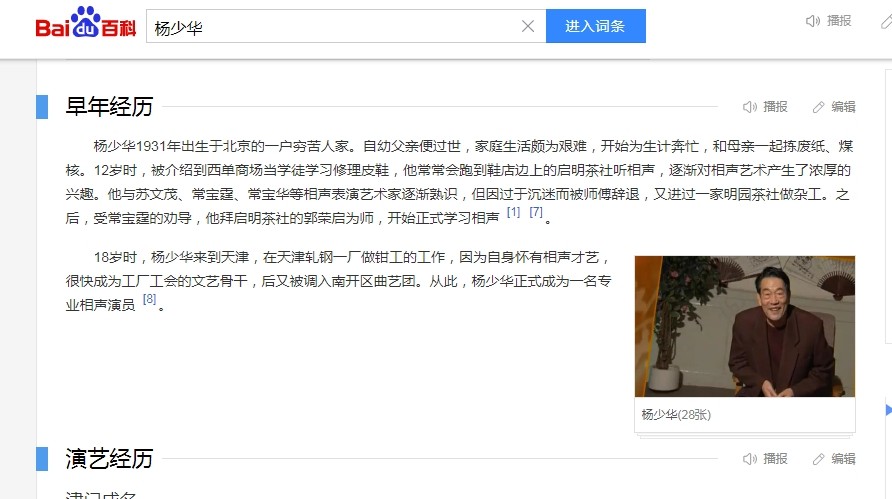This screenshot has width=892, height=499.
Task: Click the Baidu Baike logo
Action: [x=86, y=23]
